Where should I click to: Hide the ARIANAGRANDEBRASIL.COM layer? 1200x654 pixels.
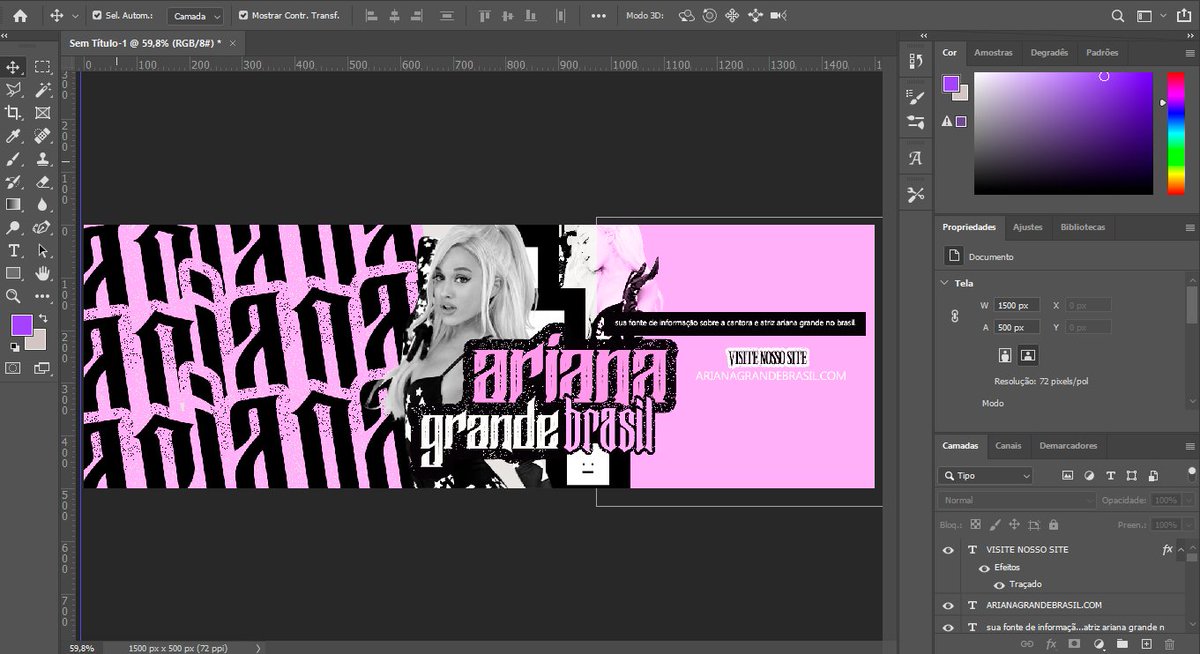(x=948, y=606)
